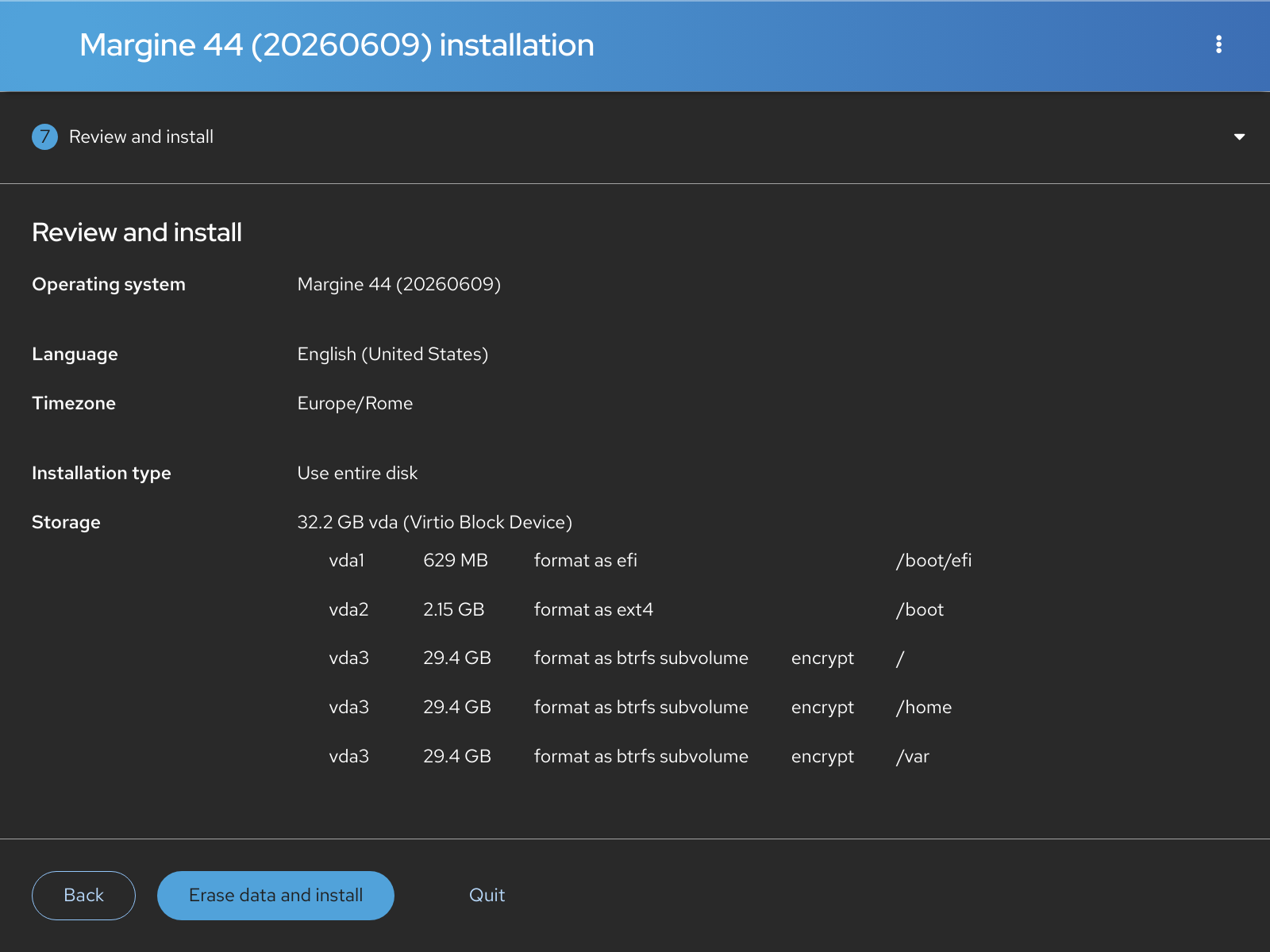Screen dimensions: 1270x952
Task: Select the 'Review and install' step label
Action: pyautogui.click(x=141, y=136)
